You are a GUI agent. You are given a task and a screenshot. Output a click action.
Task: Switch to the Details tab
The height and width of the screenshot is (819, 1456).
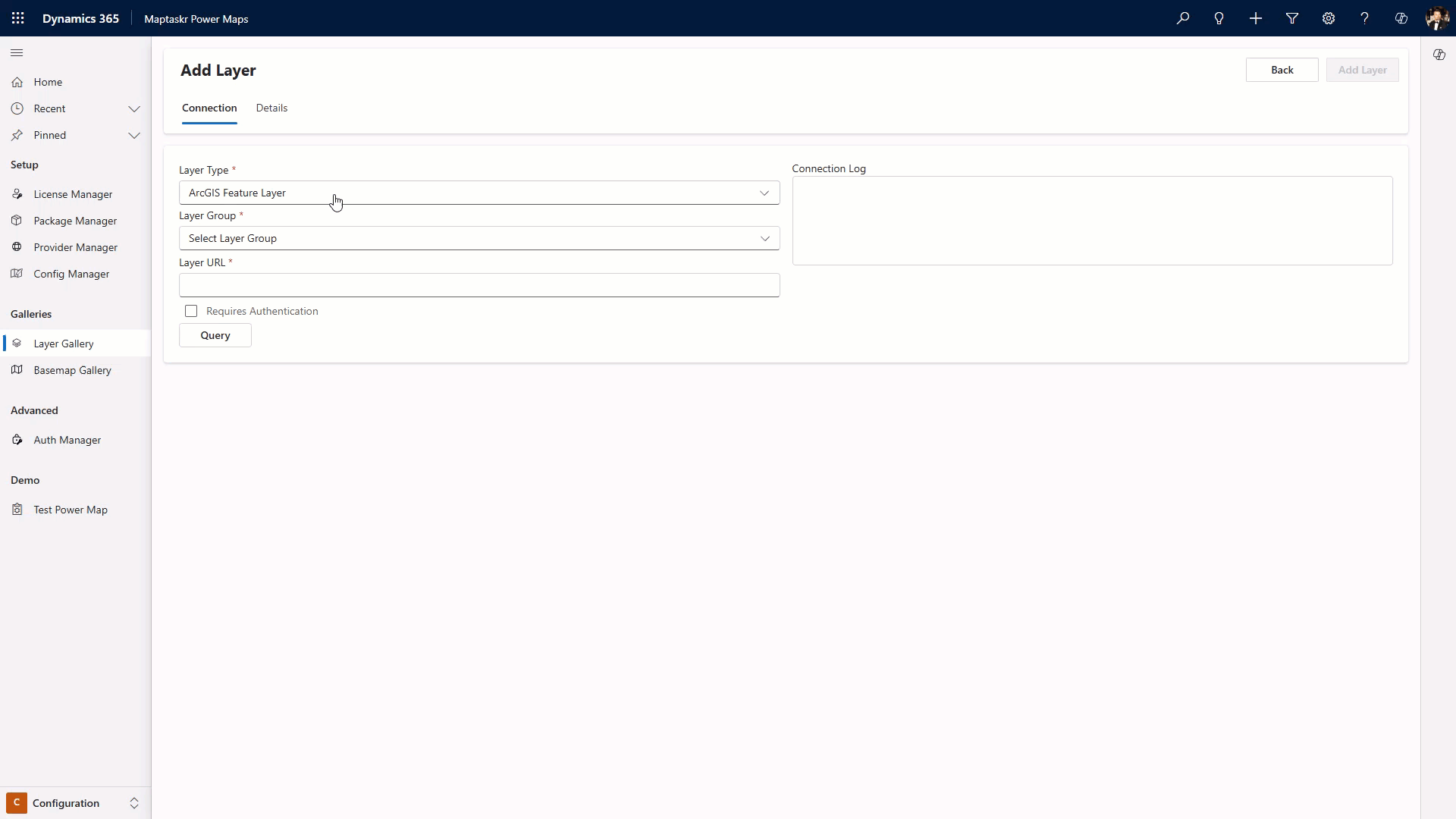pos(271,108)
